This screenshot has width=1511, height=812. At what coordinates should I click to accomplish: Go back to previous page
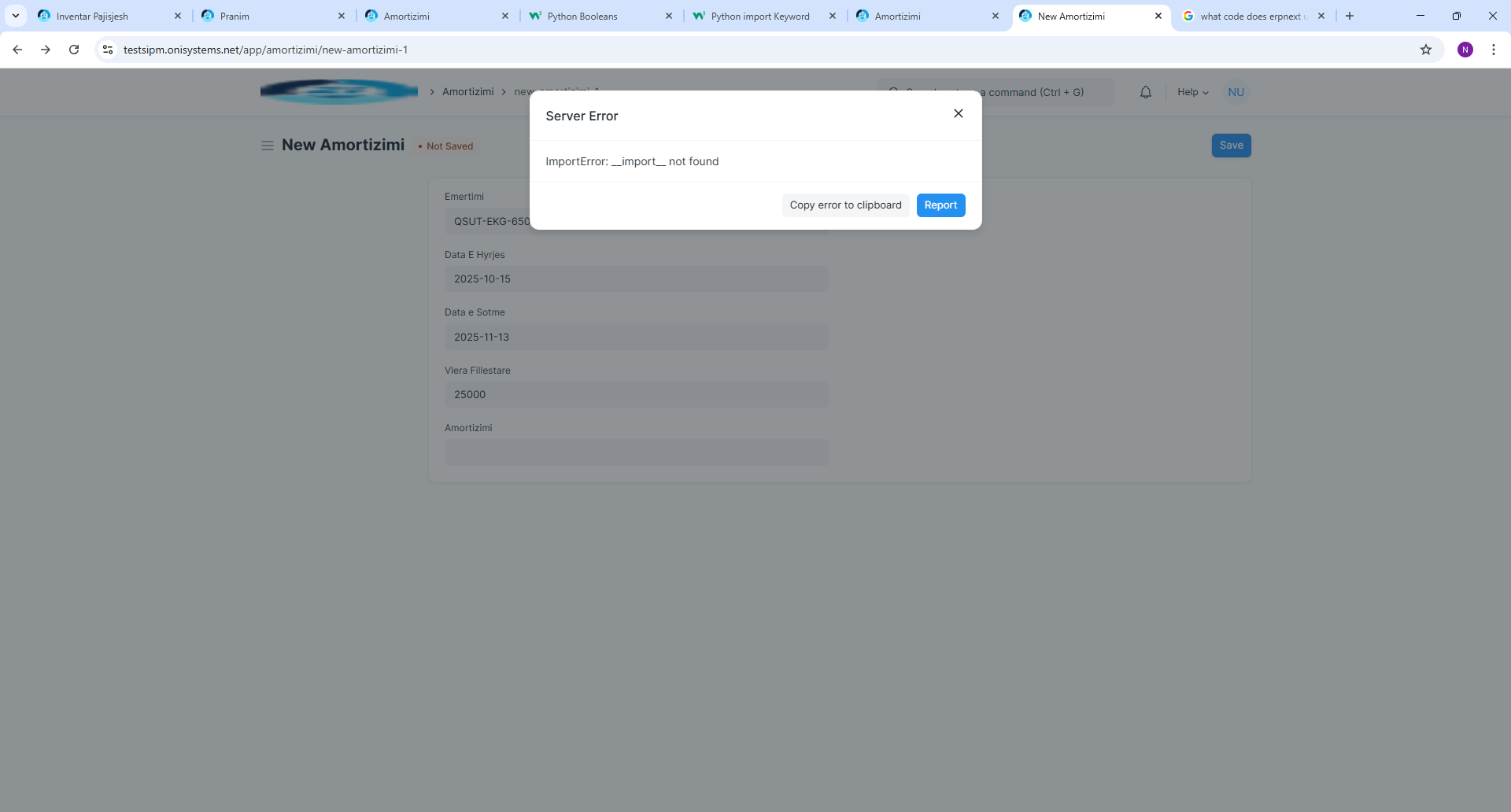17,50
